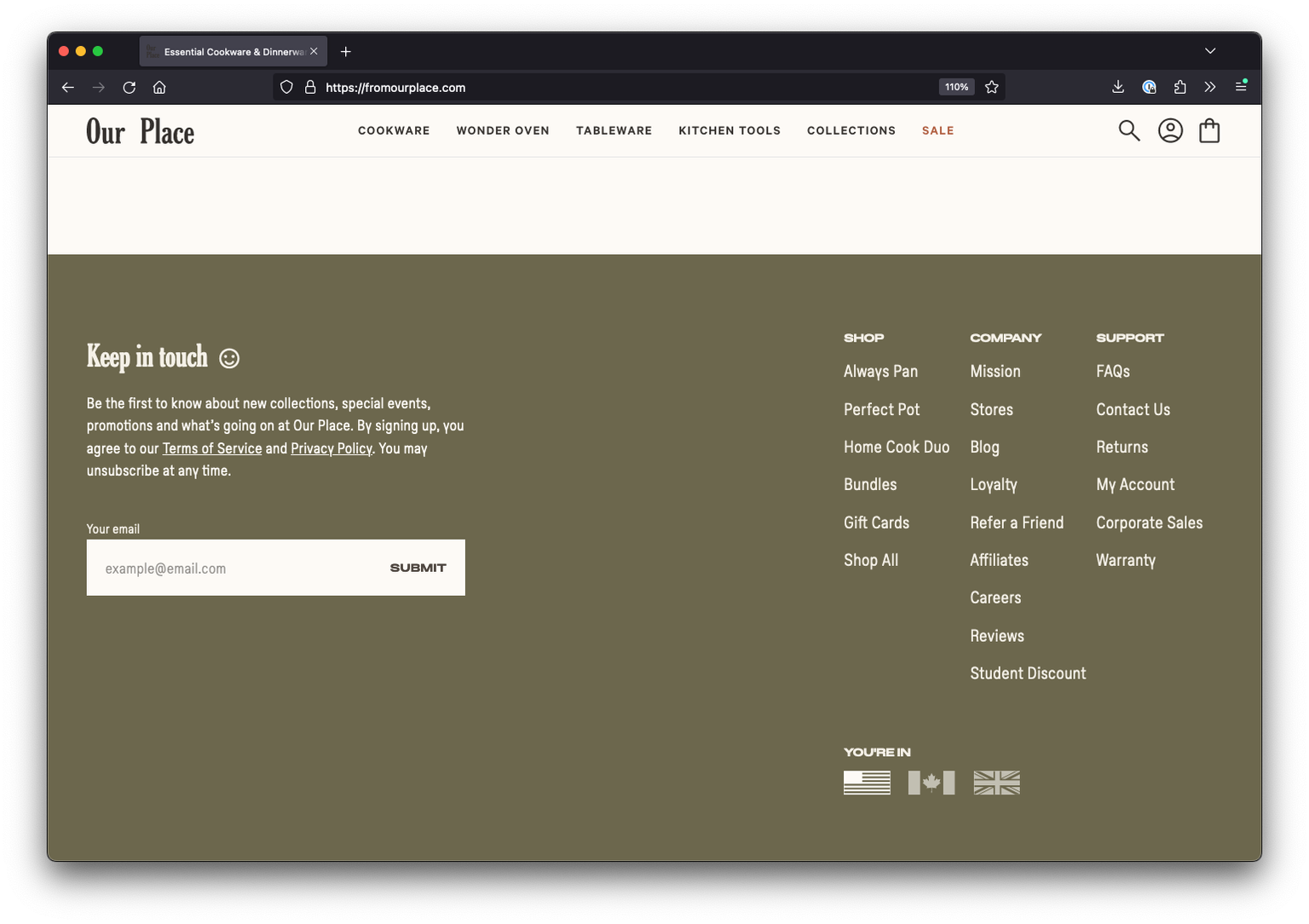Reload the page

point(129,87)
